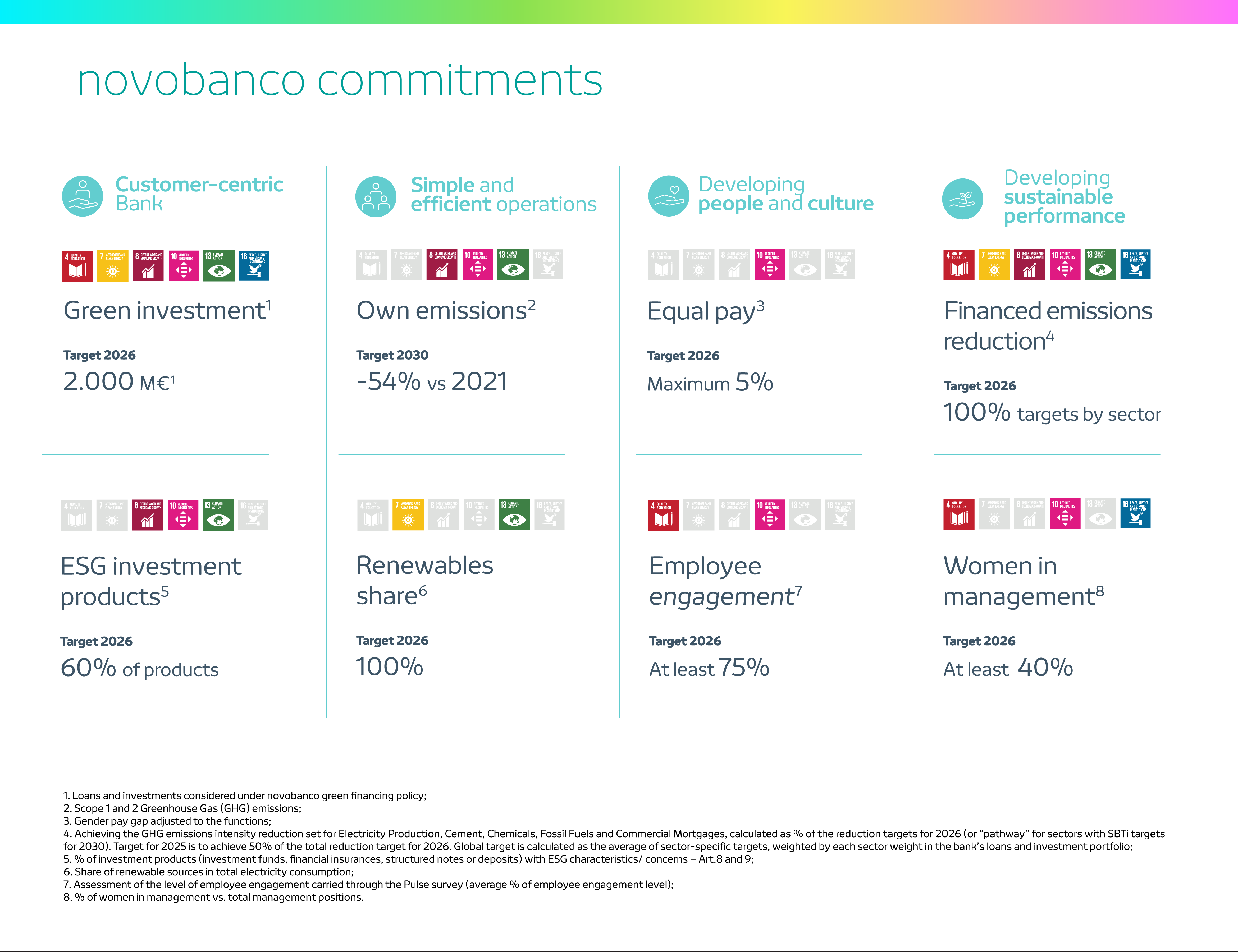Click SDG 10 Reduced Inequalities icon above Green investment
Screen dimensions: 1238x952
[x=184, y=266]
